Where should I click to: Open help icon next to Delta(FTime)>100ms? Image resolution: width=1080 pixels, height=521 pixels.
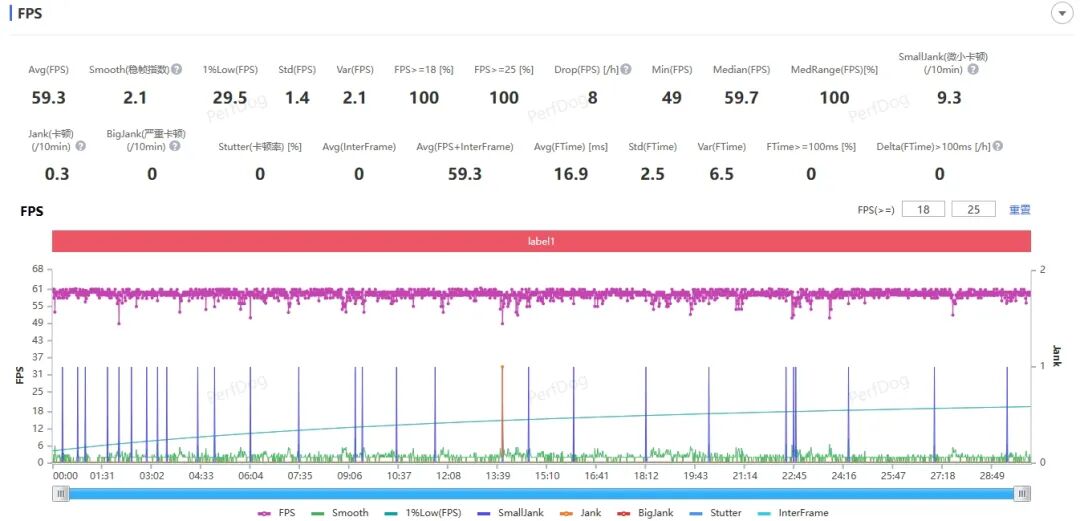coord(997,146)
